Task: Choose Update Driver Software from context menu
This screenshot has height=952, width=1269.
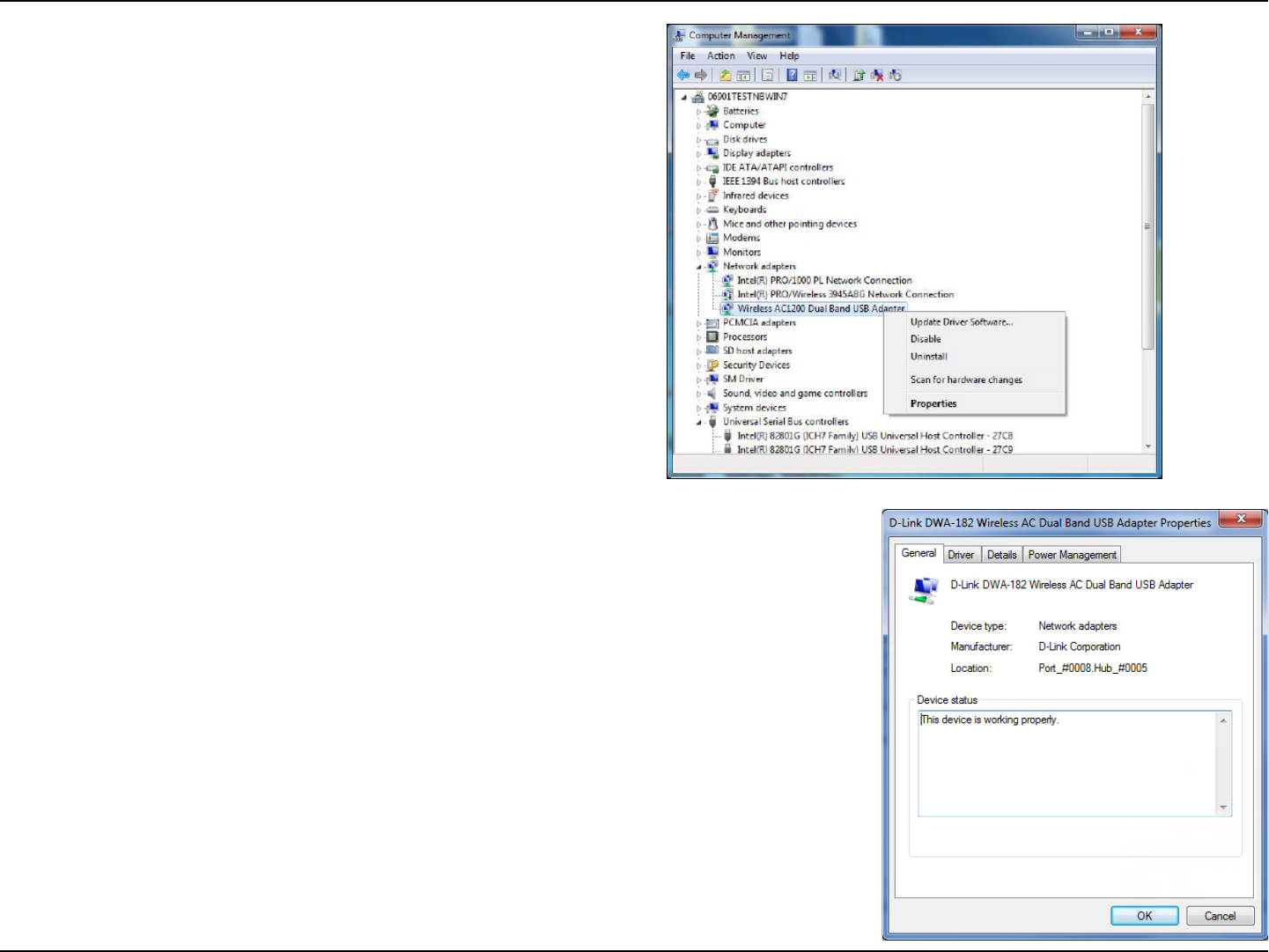Action: tap(974, 322)
